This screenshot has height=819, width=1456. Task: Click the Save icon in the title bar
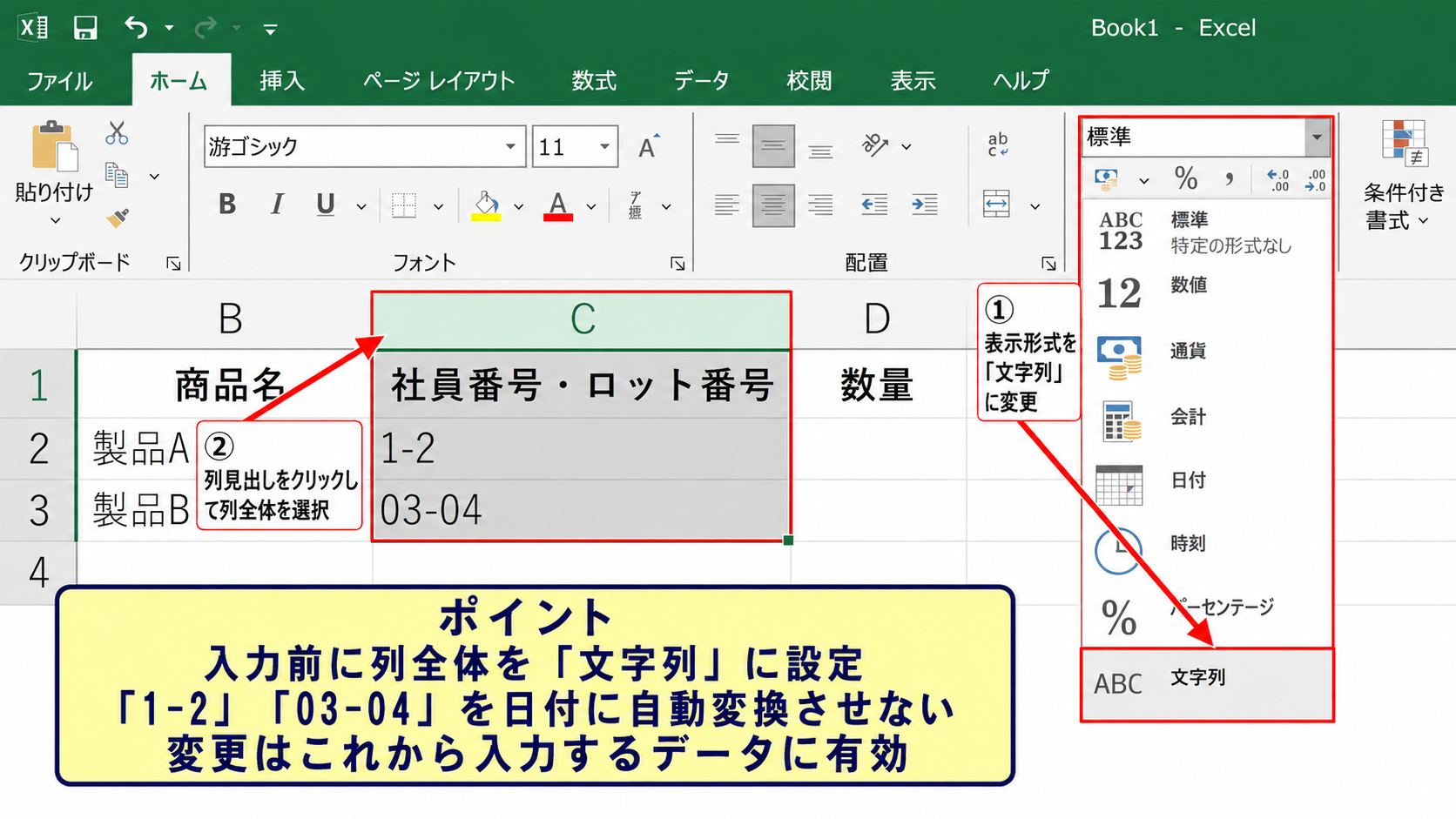[84, 28]
